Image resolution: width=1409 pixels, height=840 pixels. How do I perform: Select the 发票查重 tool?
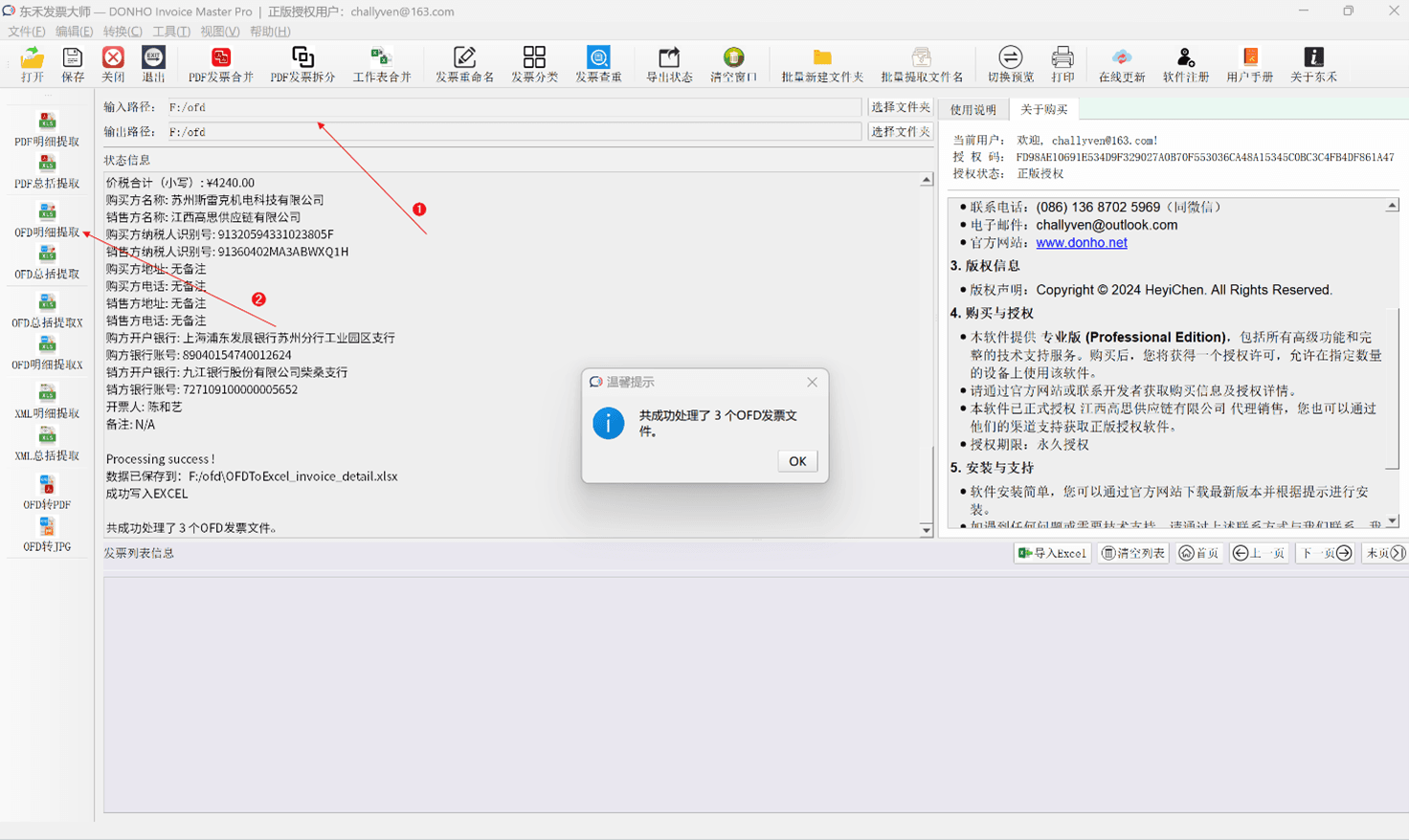pyautogui.click(x=598, y=64)
